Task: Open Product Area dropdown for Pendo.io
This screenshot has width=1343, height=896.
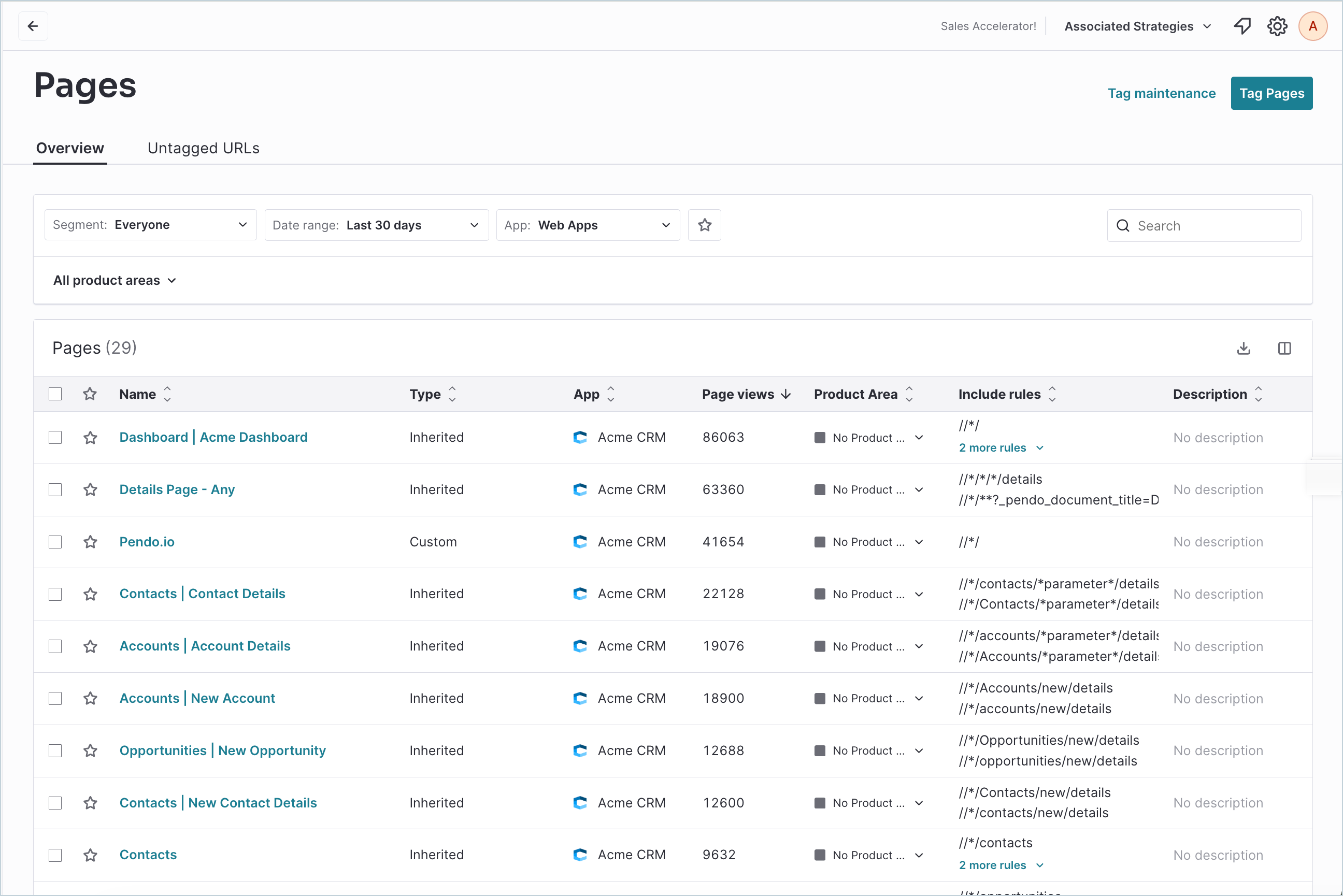Action: [x=869, y=542]
